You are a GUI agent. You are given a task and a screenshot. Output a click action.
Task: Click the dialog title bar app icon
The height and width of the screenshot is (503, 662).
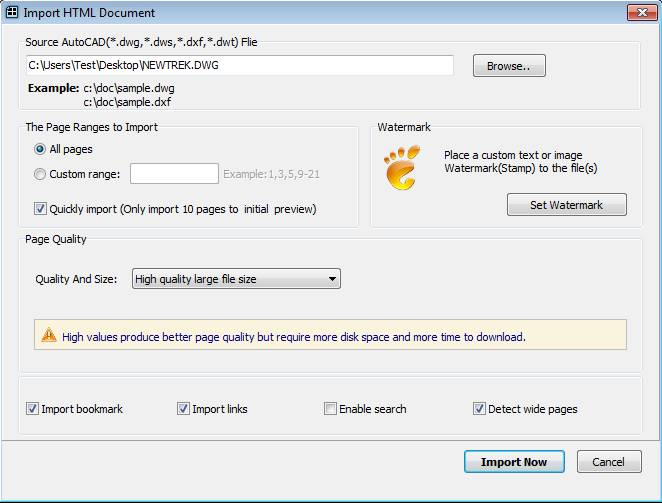pyautogui.click(x=12, y=13)
